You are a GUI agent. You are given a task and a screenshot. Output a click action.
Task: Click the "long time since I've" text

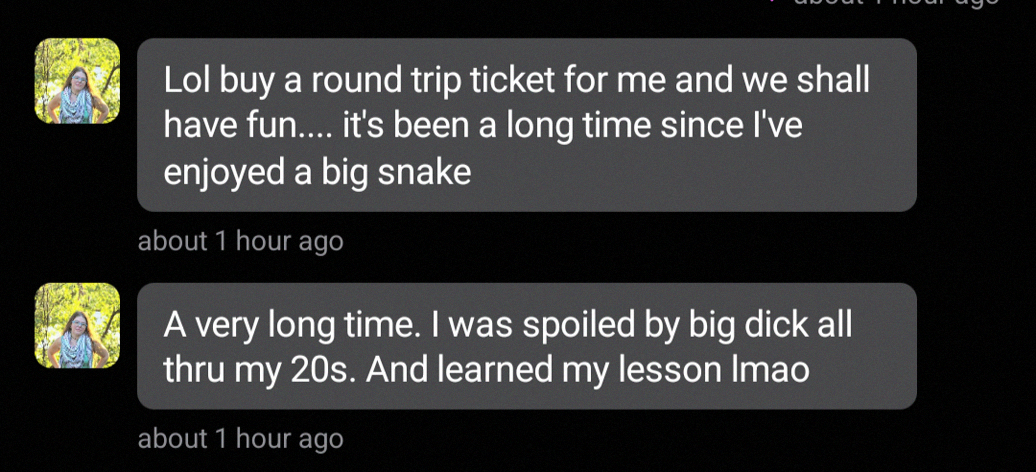pyautogui.click(x=653, y=126)
